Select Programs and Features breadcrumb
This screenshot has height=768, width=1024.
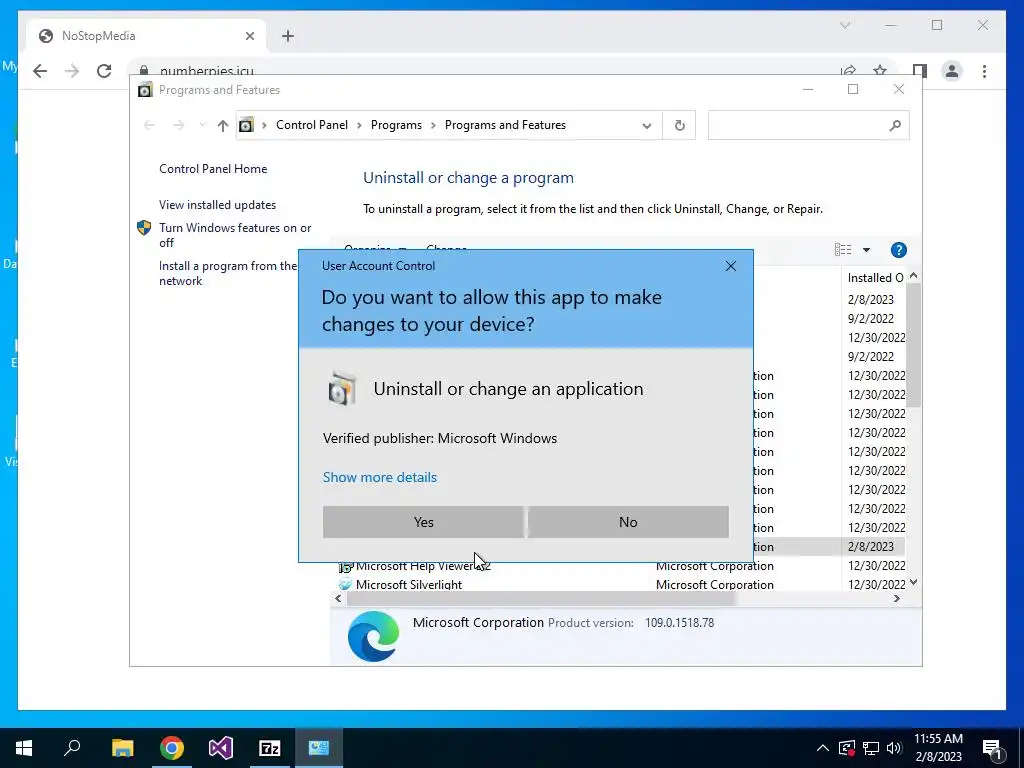[505, 125]
